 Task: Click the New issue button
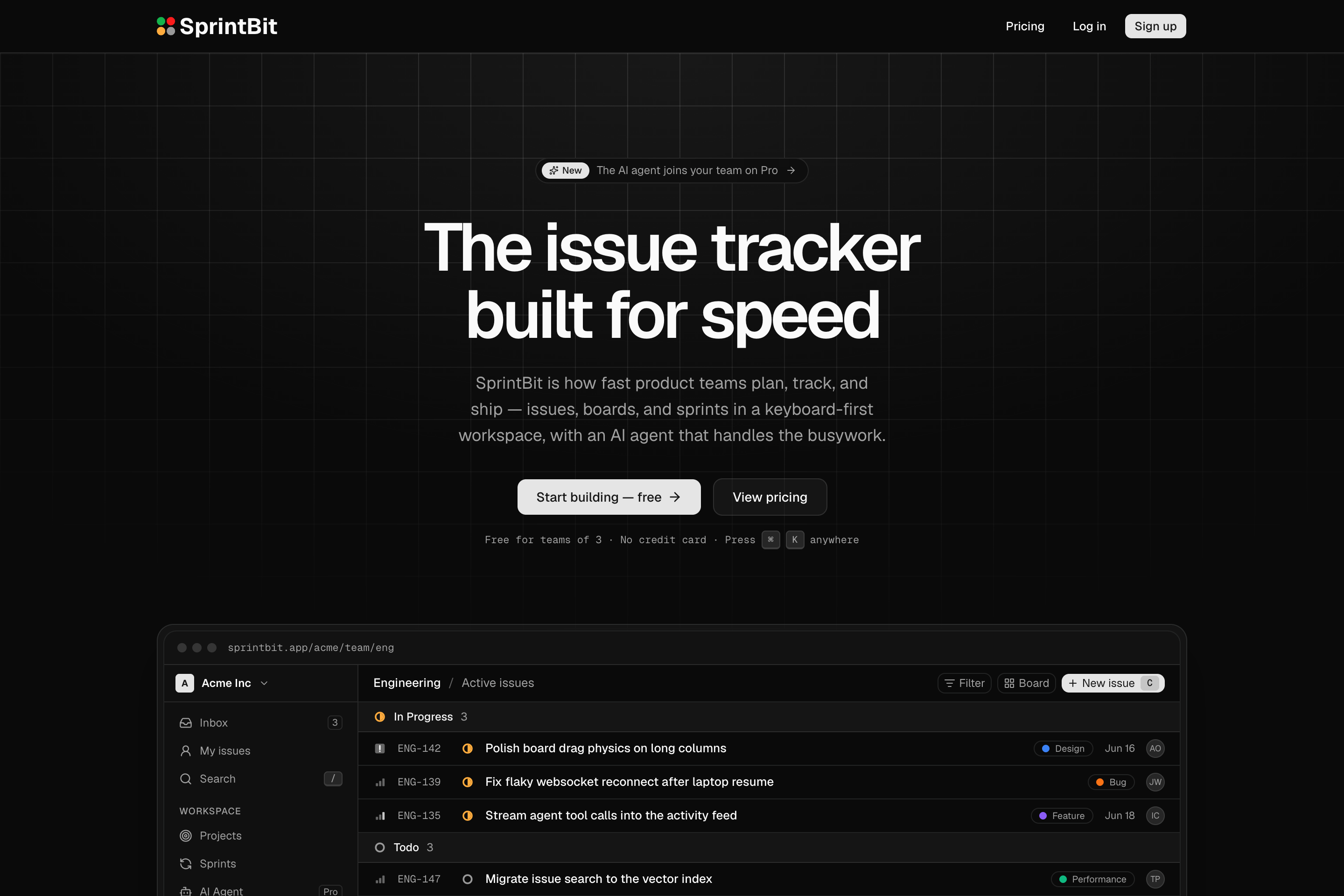coord(1113,683)
